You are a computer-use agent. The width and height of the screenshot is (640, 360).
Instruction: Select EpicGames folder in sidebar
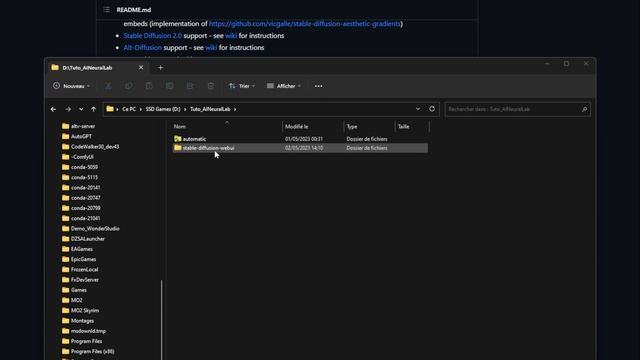[x=83, y=259]
